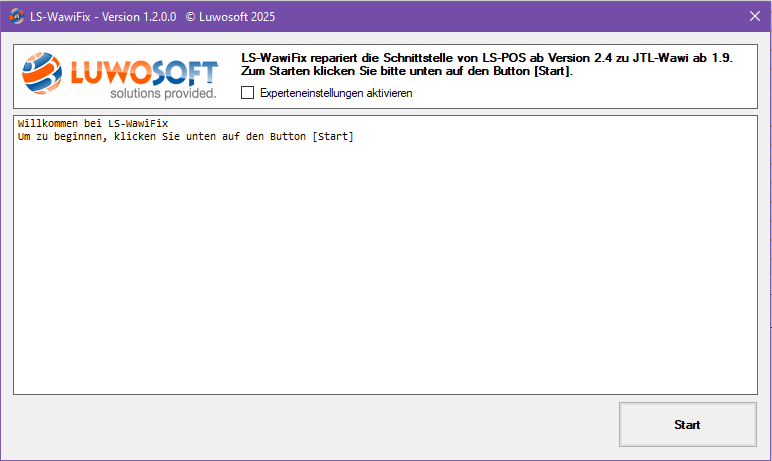Click the window title text 'LS-WawiFix - Version 1.2.0.0'
Viewport: 772px width, 461px height.
tap(103, 17)
